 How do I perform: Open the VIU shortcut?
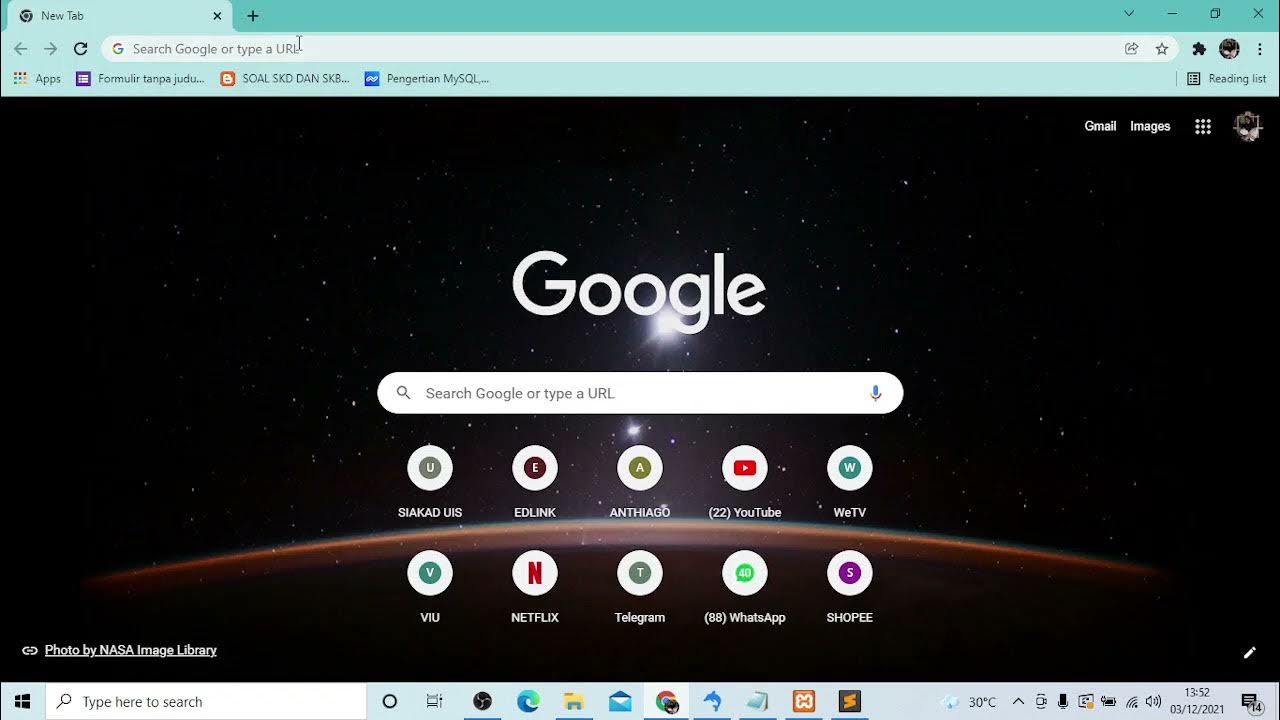coord(430,589)
